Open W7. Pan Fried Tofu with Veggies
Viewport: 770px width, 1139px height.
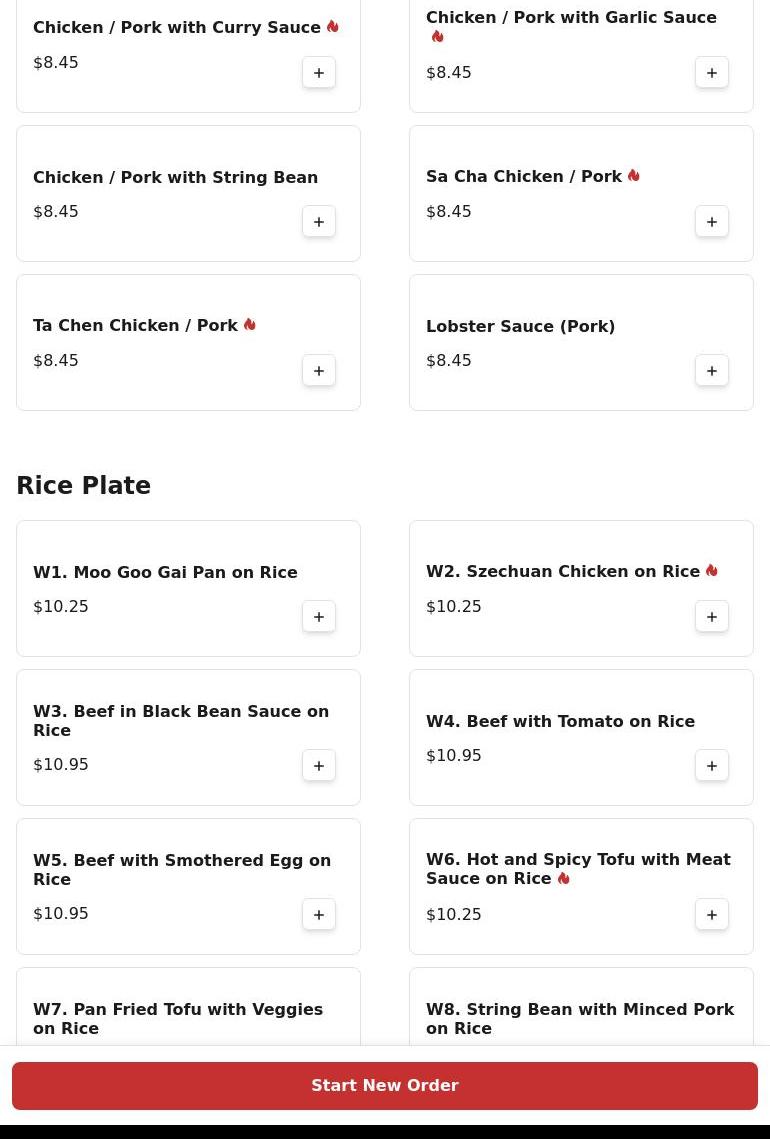(x=178, y=1019)
